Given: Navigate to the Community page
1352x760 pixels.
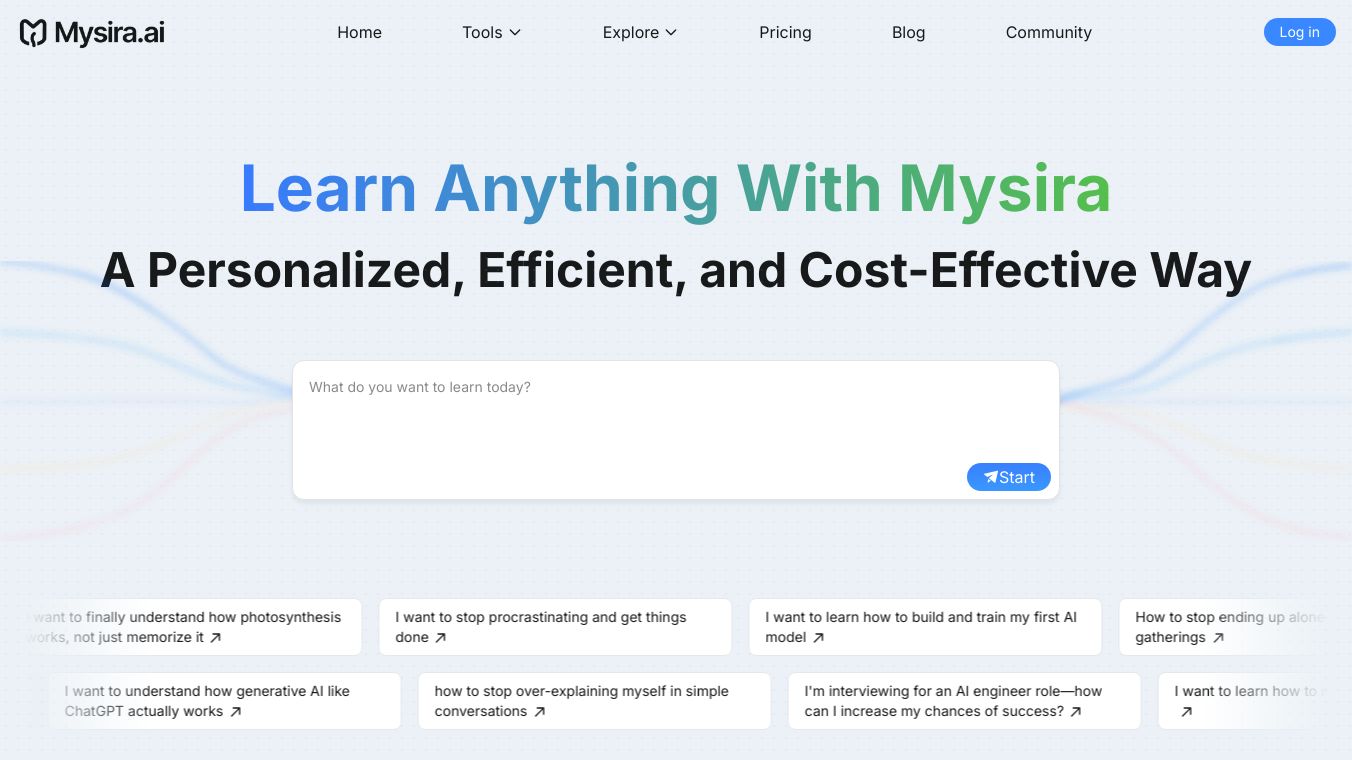Looking at the screenshot, I should (x=1048, y=32).
